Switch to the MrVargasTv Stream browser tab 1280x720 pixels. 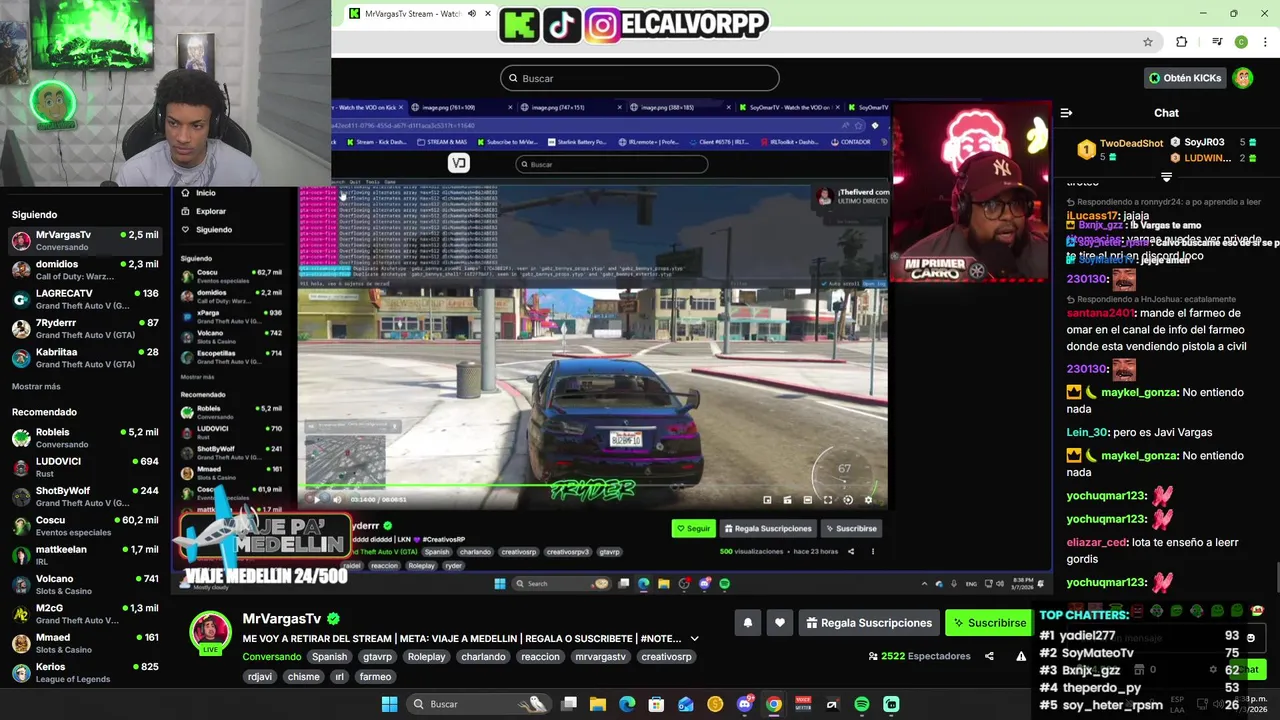coord(410,14)
